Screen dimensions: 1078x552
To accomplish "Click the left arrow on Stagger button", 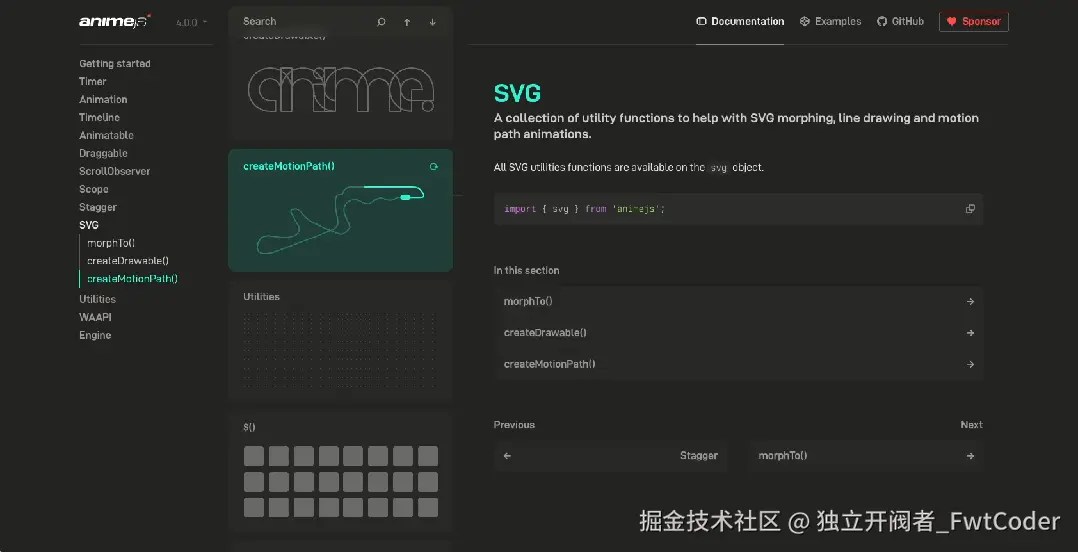I will [x=507, y=456].
